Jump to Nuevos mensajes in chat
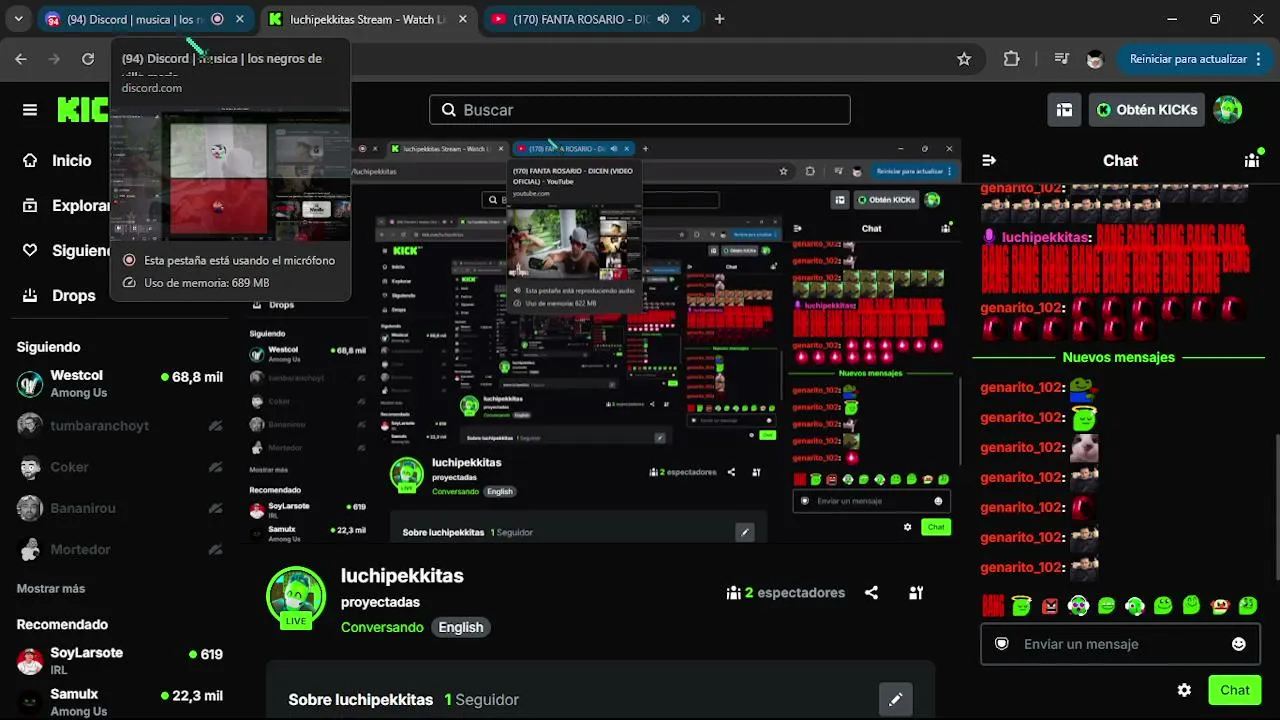 click(x=1119, y=357)
